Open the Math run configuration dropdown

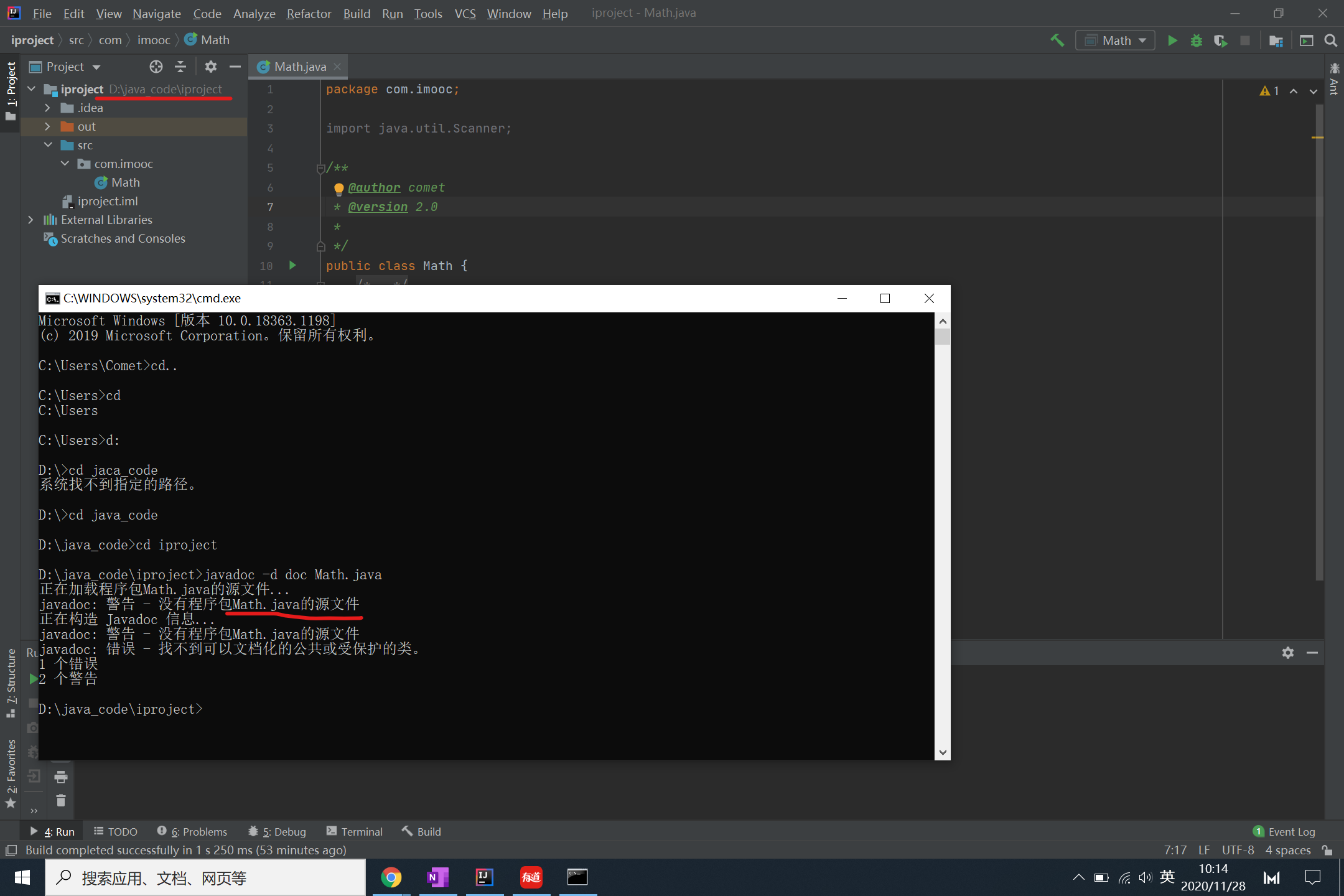pyautogui.click(x=1116, y=40)
